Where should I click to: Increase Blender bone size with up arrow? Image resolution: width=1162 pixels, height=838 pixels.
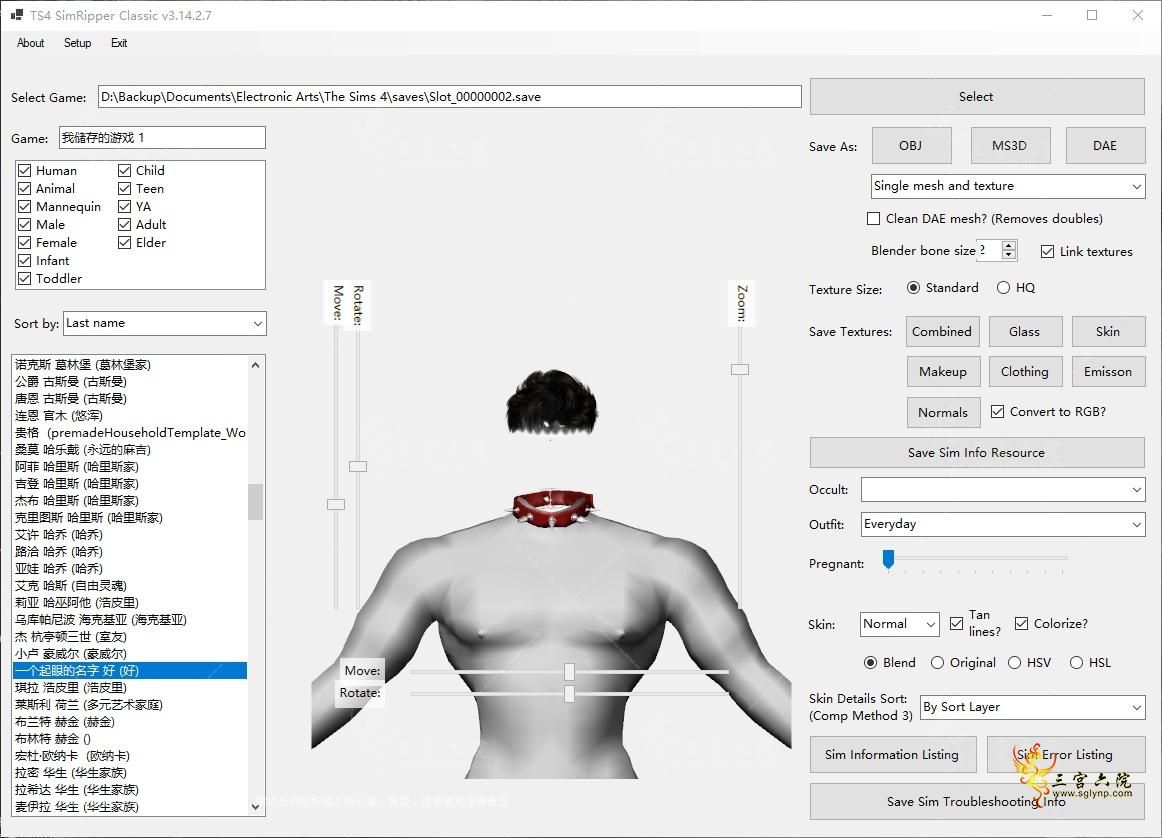coord(1009,245)
